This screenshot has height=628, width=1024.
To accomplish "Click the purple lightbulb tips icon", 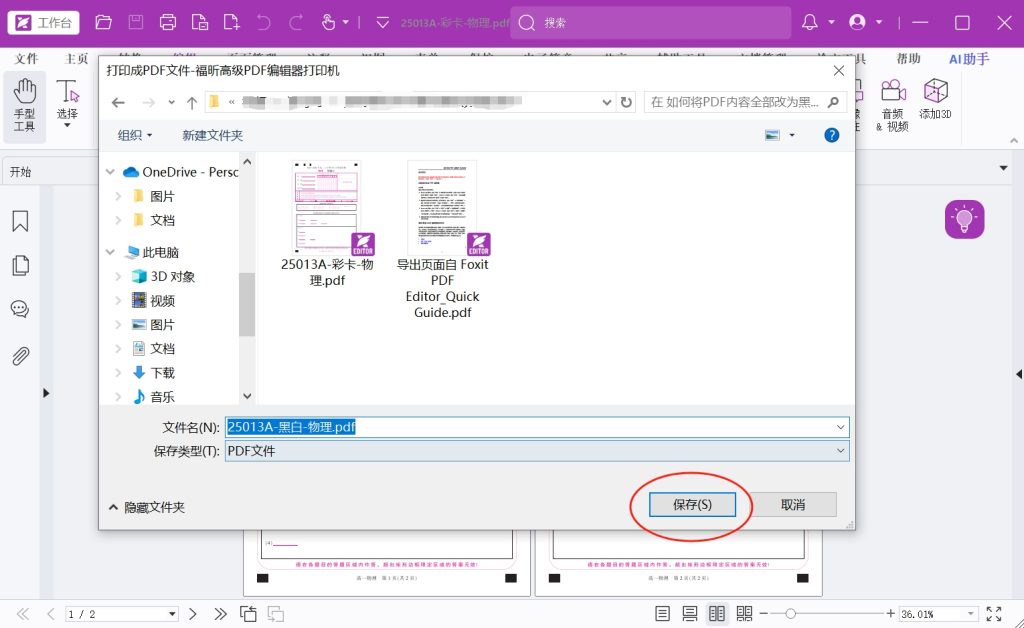I will [964, 219].
